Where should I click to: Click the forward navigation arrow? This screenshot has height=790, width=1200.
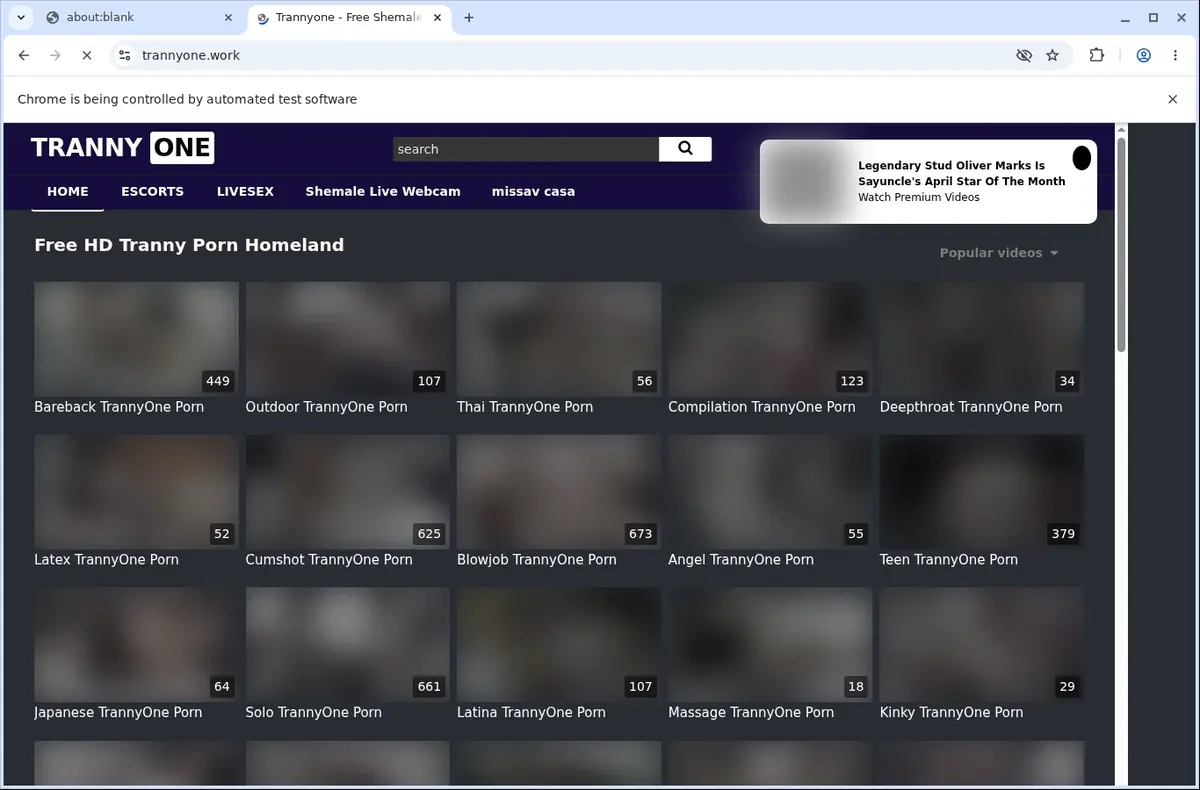[x=55, y=56]
